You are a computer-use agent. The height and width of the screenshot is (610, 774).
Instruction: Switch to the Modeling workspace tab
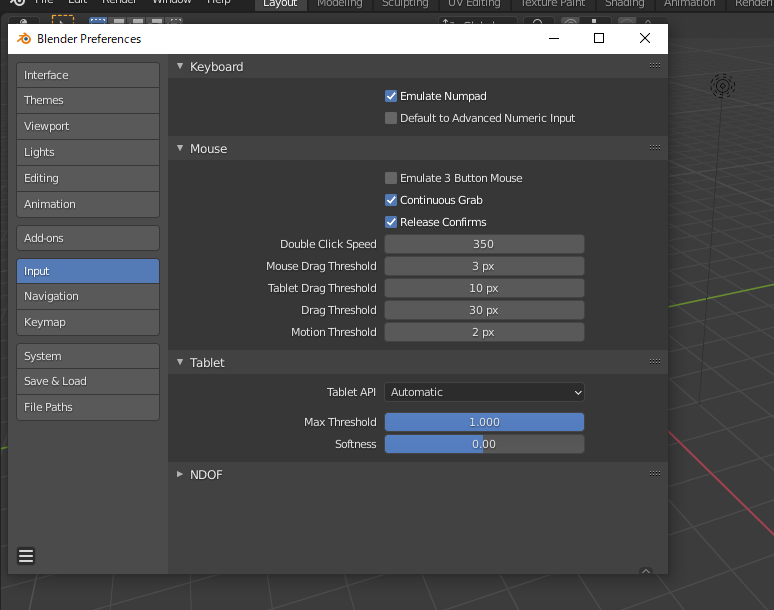(340, 4)
